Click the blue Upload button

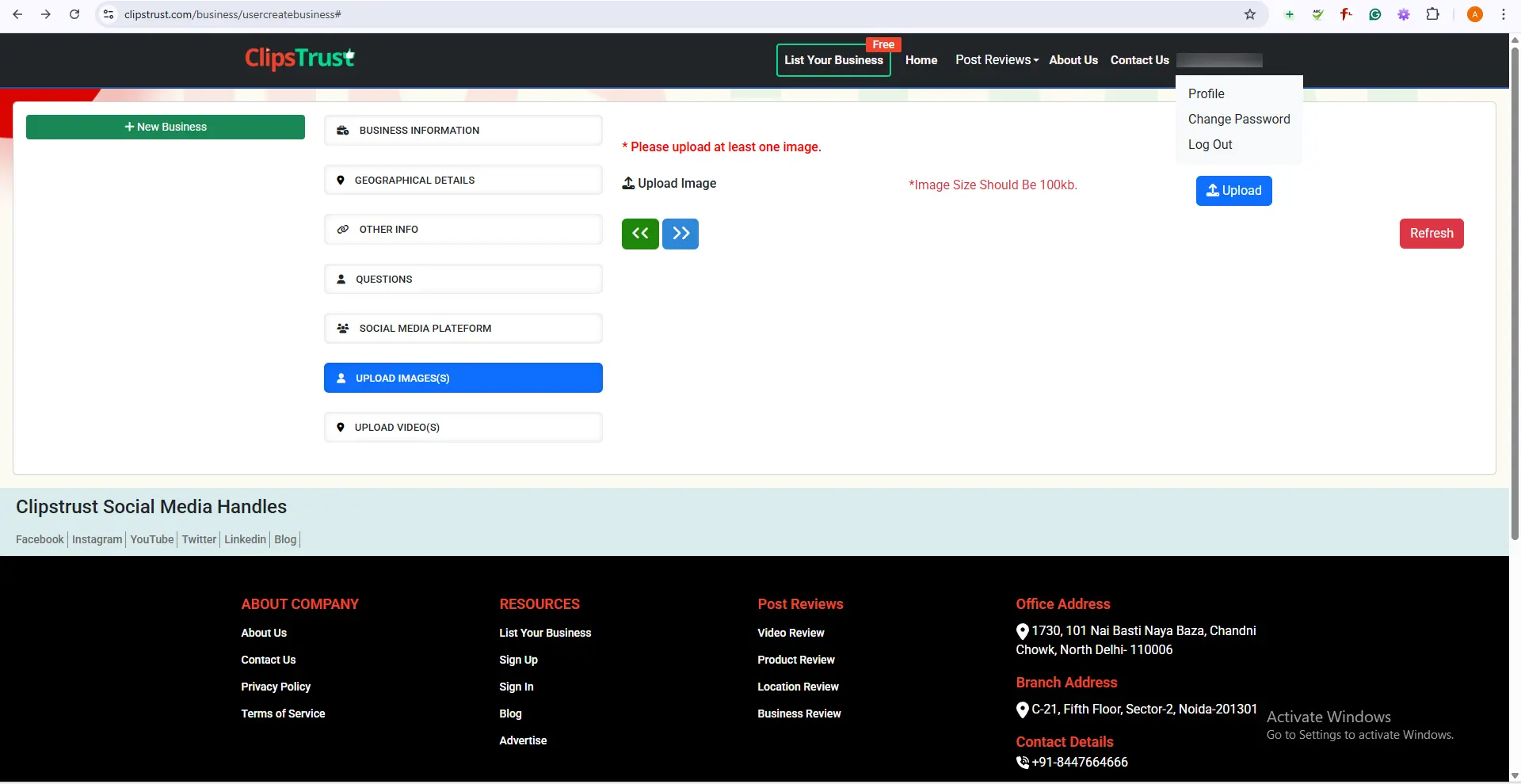click(1233, 191)
